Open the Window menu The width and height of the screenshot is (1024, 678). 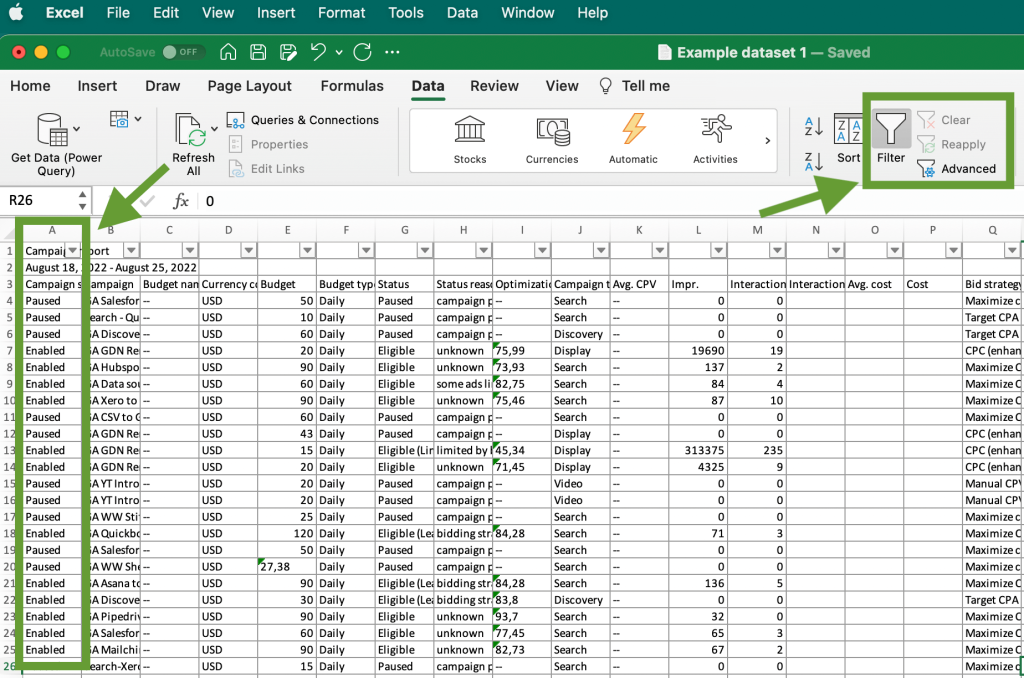click(x=527, y=13)
